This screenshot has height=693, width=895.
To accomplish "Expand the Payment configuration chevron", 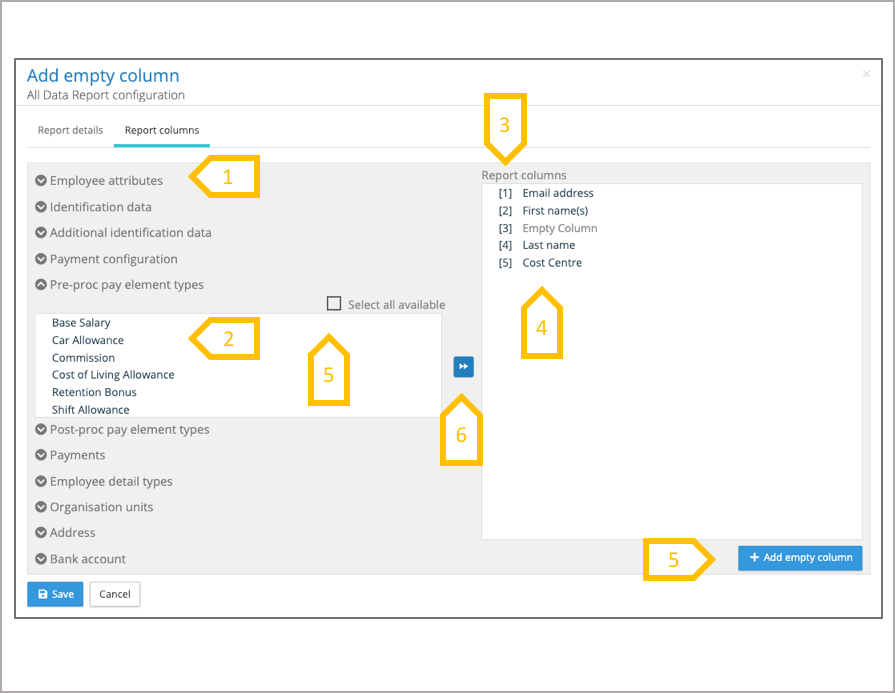I will [x=41, y=259].
